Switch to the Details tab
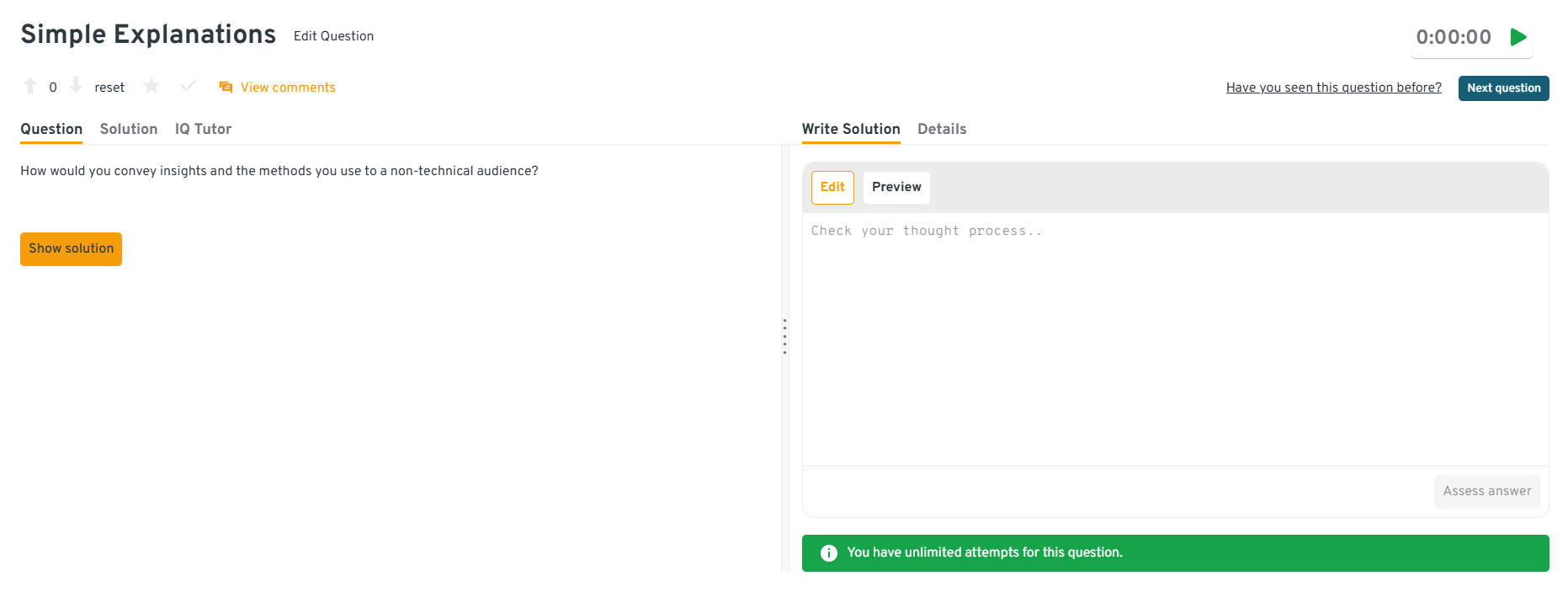Image resolution: width=1568 pixels, height=592 pixels. point(942,129)
